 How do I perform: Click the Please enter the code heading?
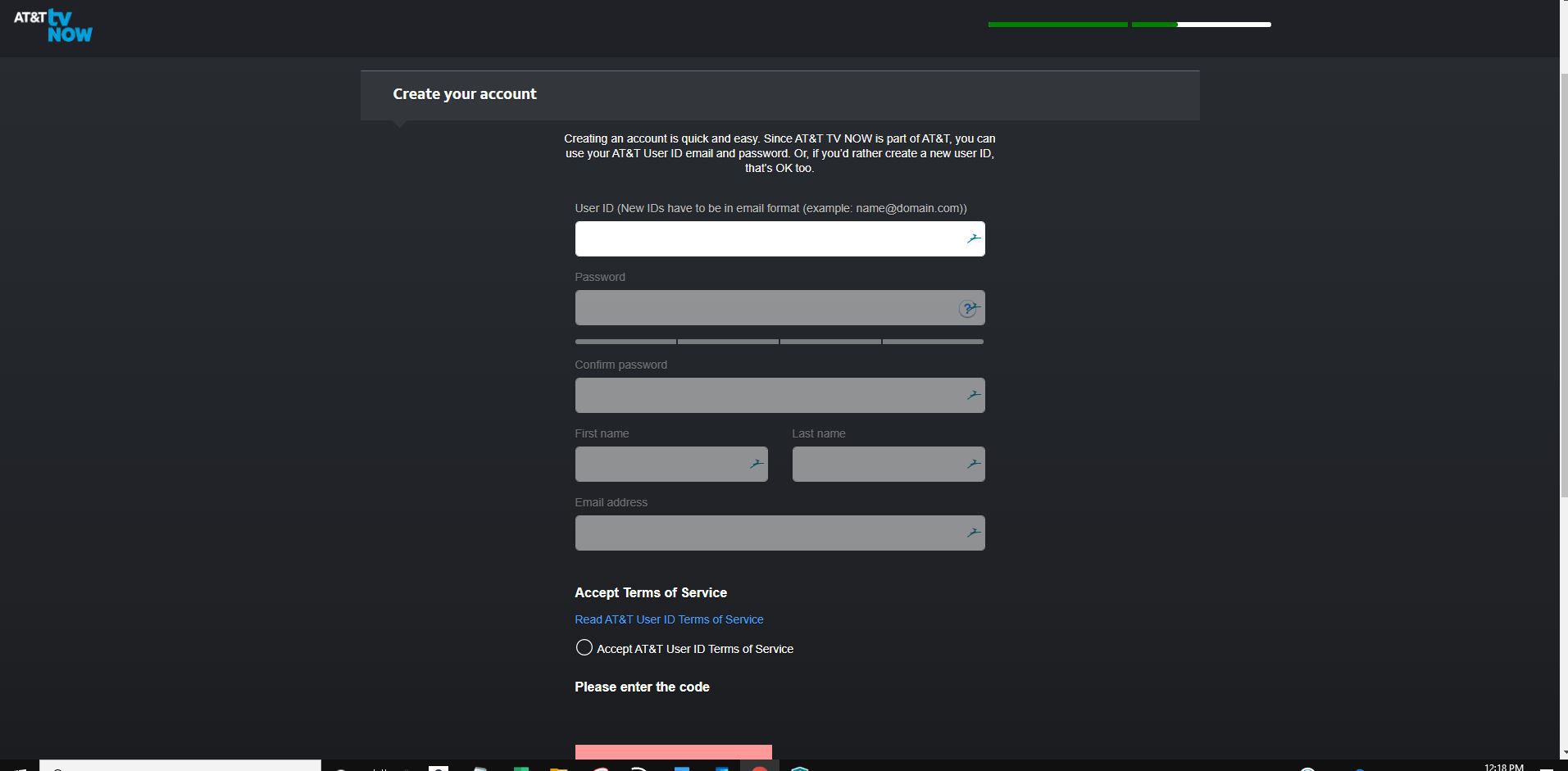click(x=642, y=687)
